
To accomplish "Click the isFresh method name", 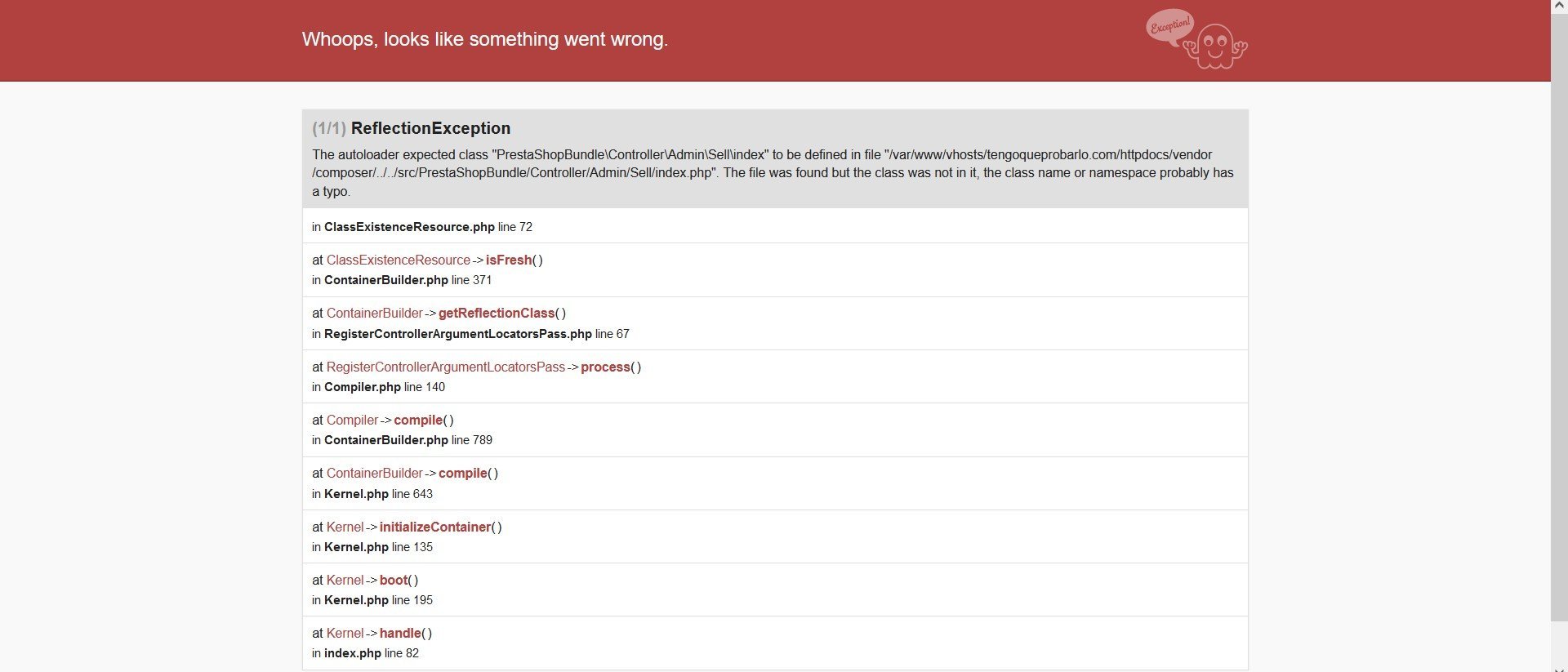I will [509, 260].
